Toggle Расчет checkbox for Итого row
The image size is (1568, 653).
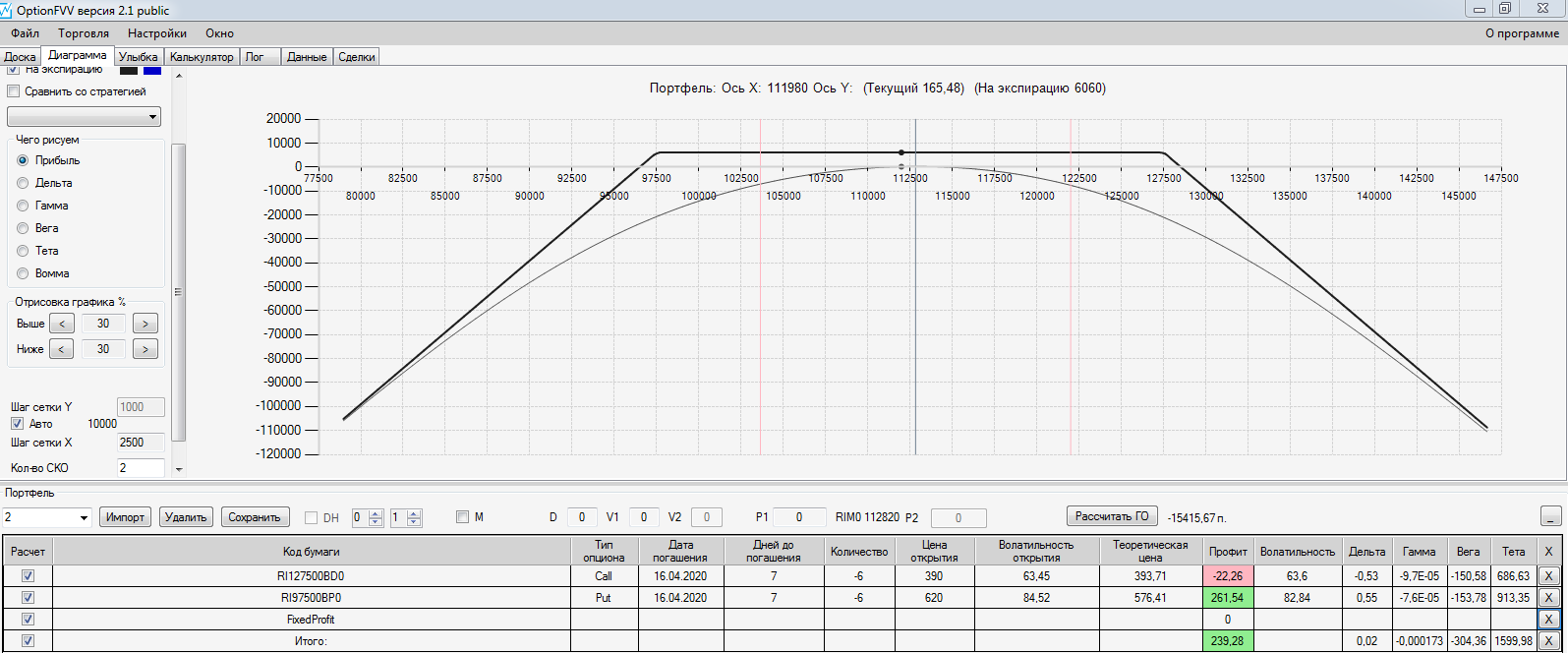pyautogui.click(x=28, y=641)
